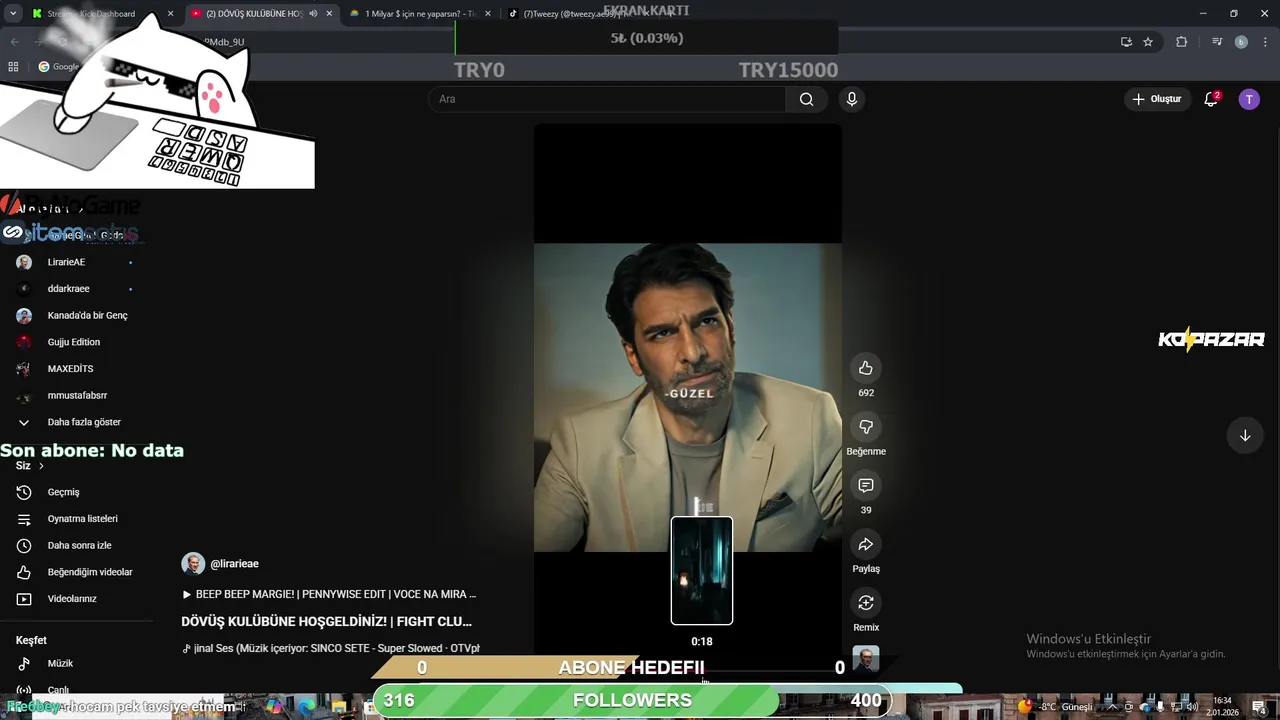Click the Ara search field

point(607,99)
